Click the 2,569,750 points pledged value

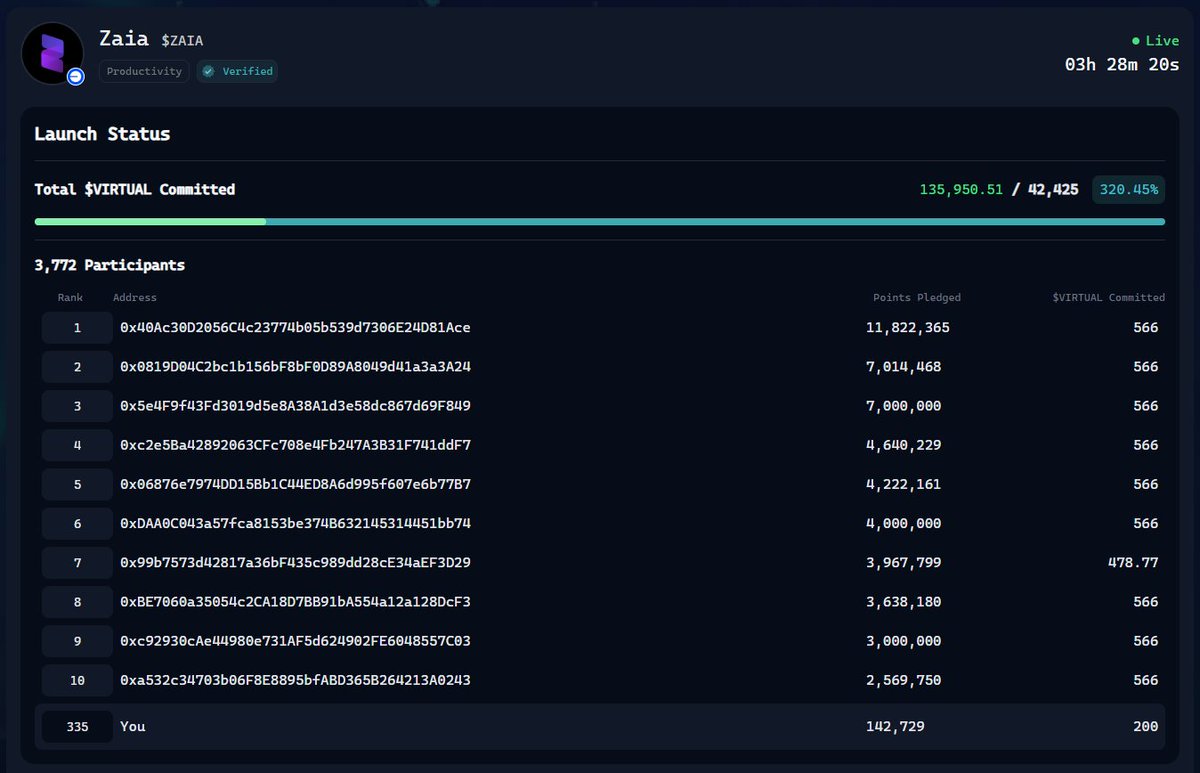(x=904, y=680)
